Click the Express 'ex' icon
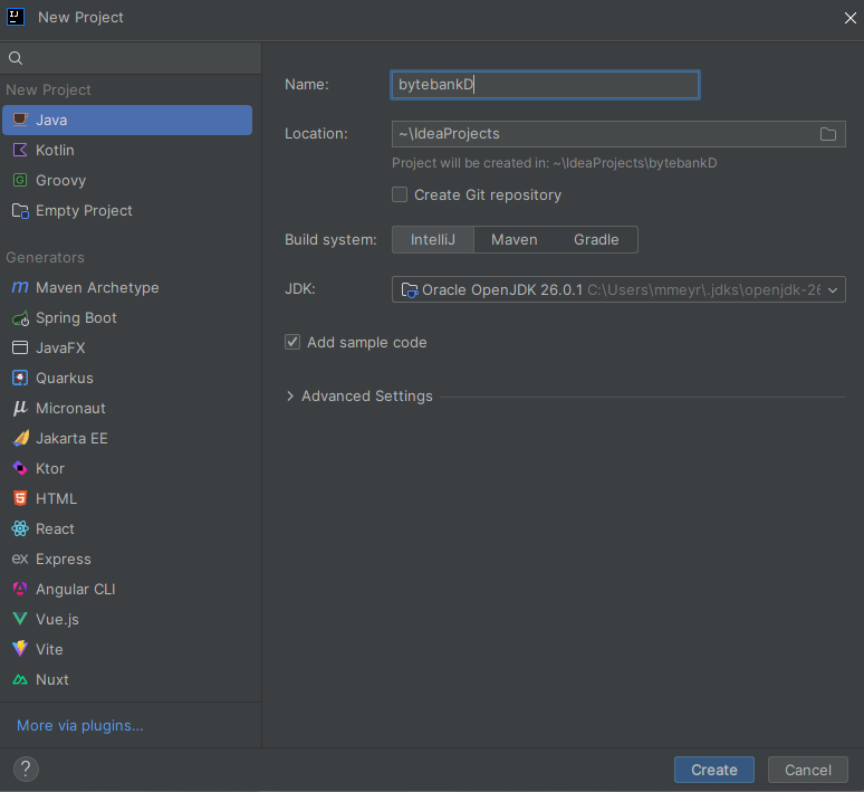This screenshot has height=792, width=864. [20, 559]
